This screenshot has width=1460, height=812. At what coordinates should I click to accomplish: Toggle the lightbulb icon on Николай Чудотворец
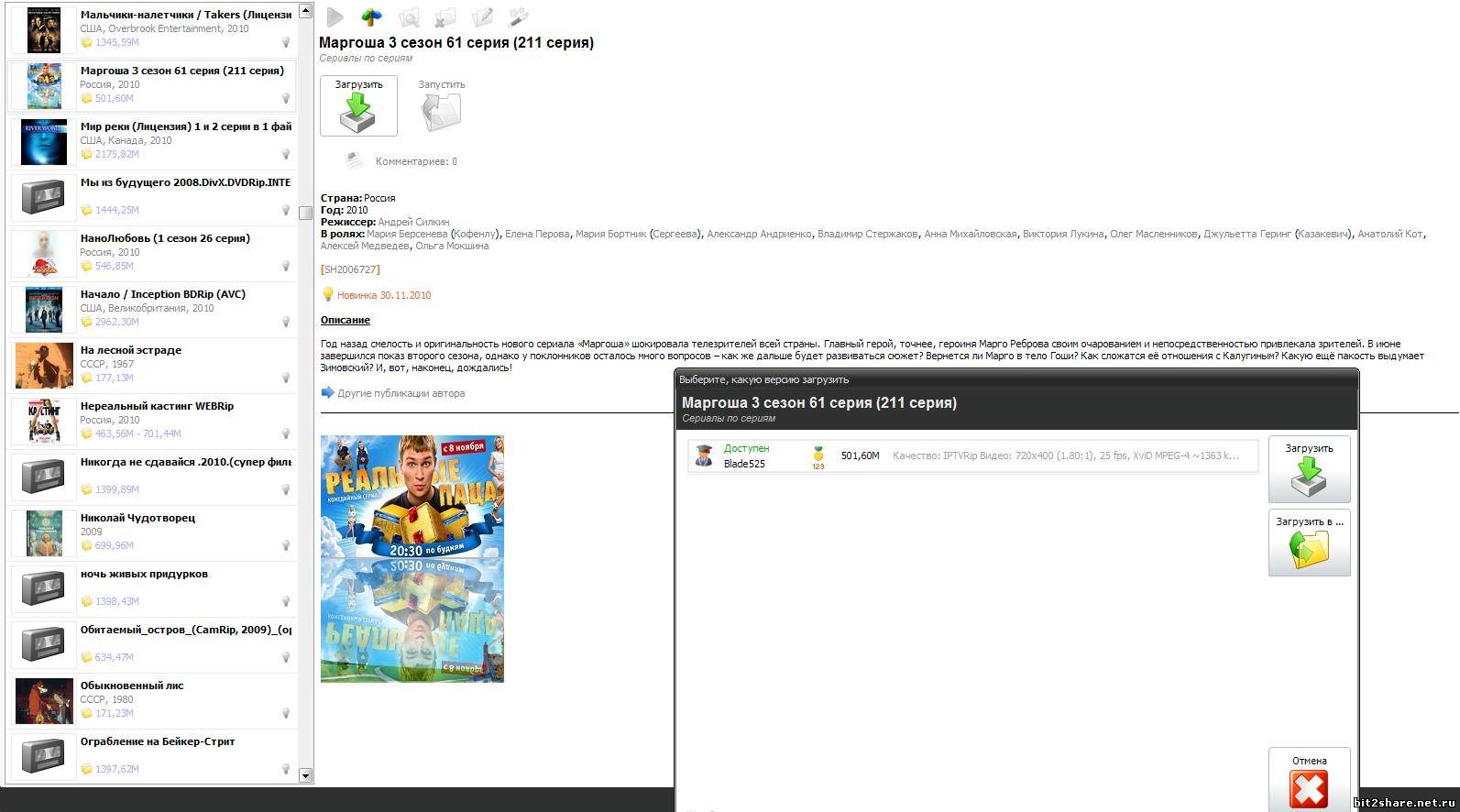[x=286, y=545]
